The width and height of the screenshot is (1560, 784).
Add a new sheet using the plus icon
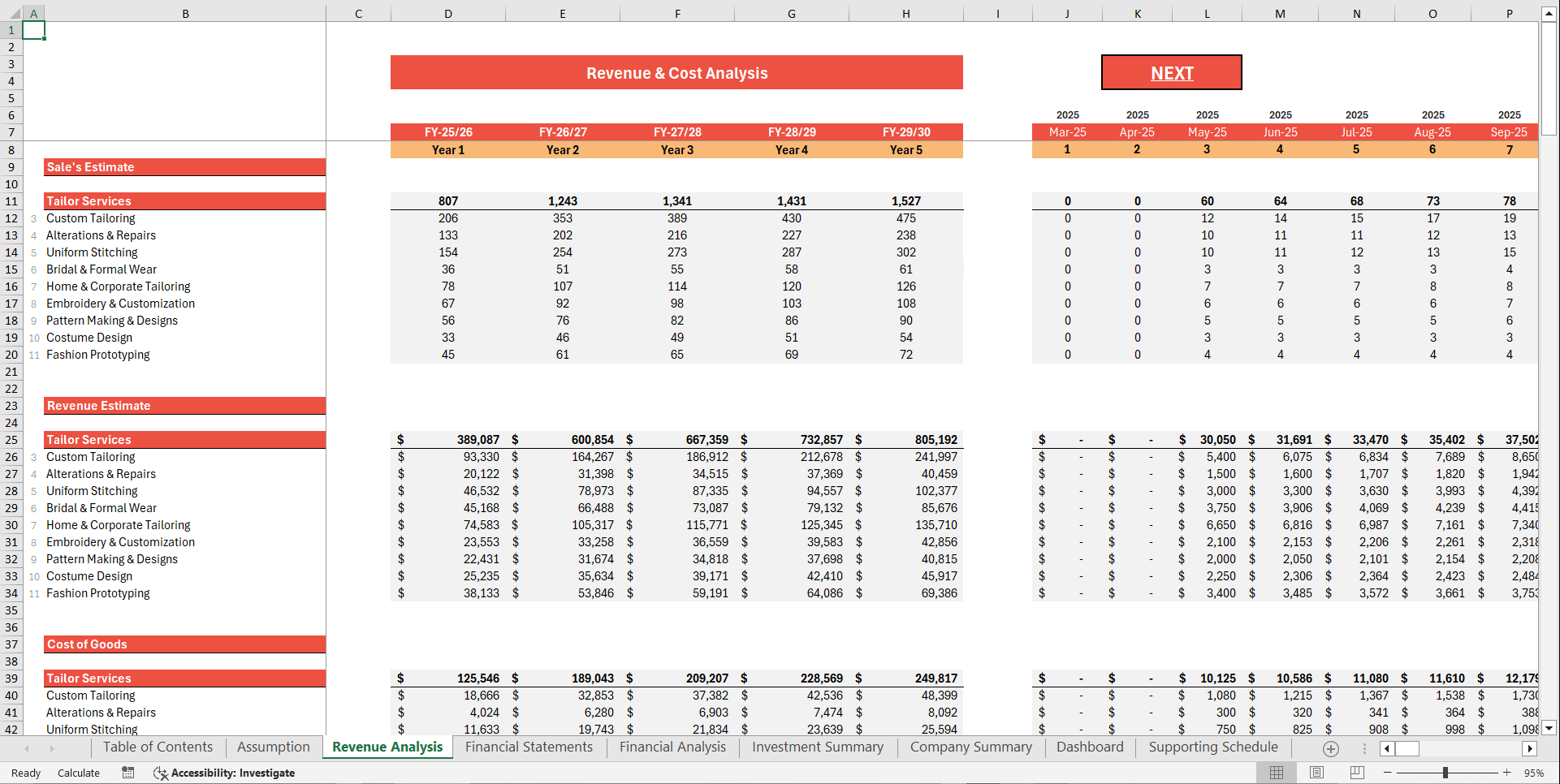(x=1330, y=748)
